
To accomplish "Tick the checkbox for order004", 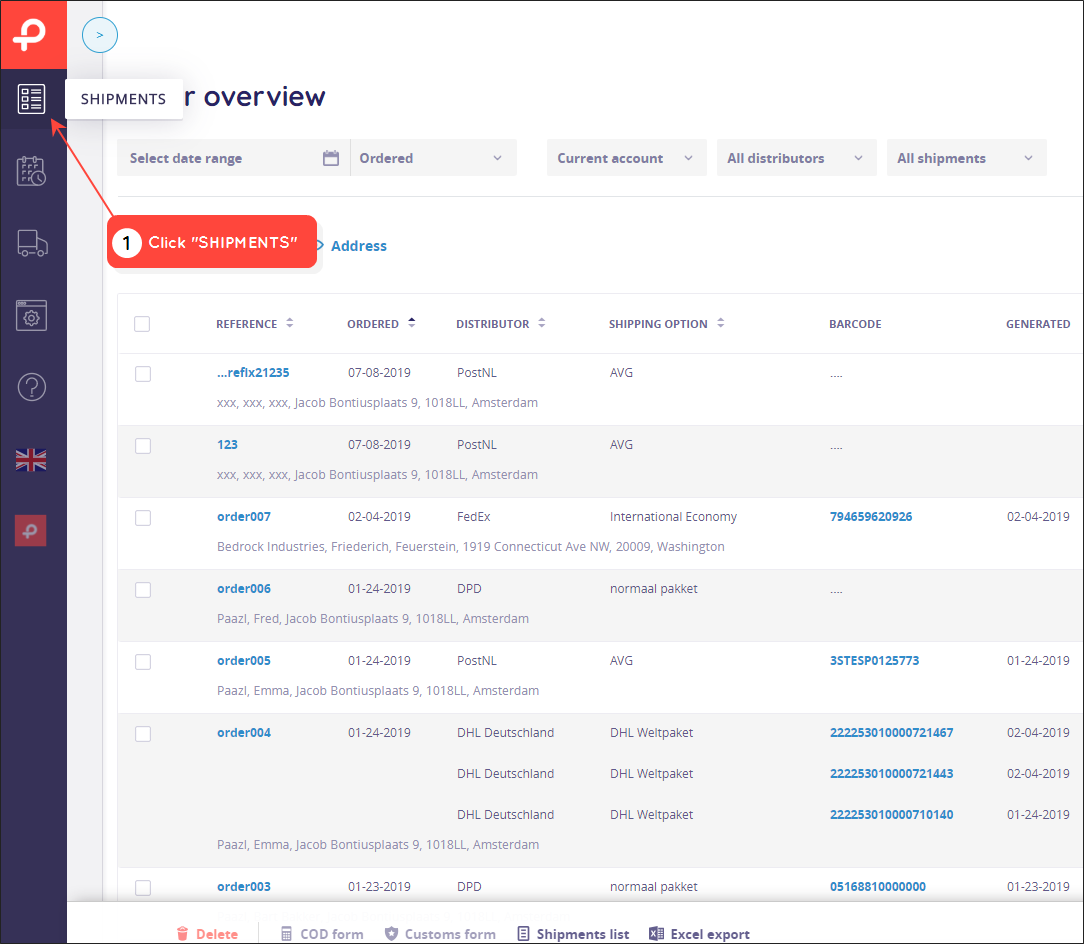I will 143,734.
